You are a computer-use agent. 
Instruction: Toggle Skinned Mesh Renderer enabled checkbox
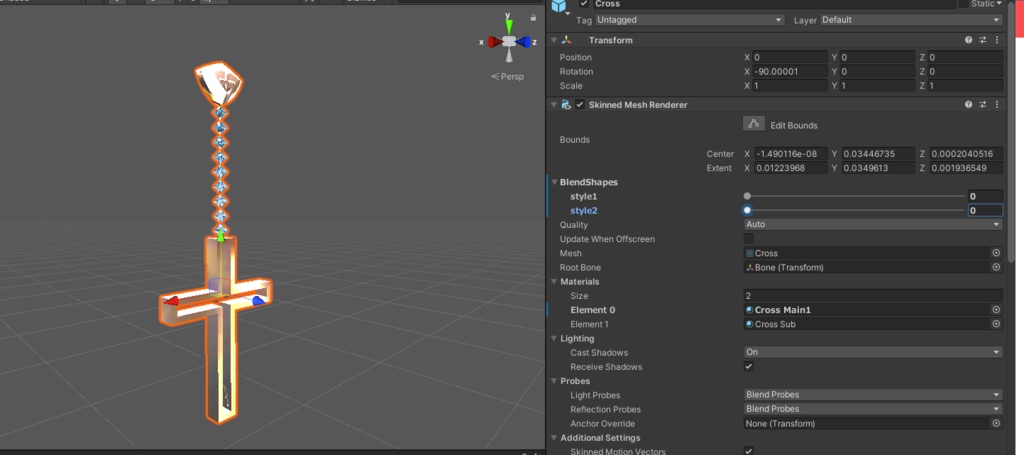click(580, 104)
